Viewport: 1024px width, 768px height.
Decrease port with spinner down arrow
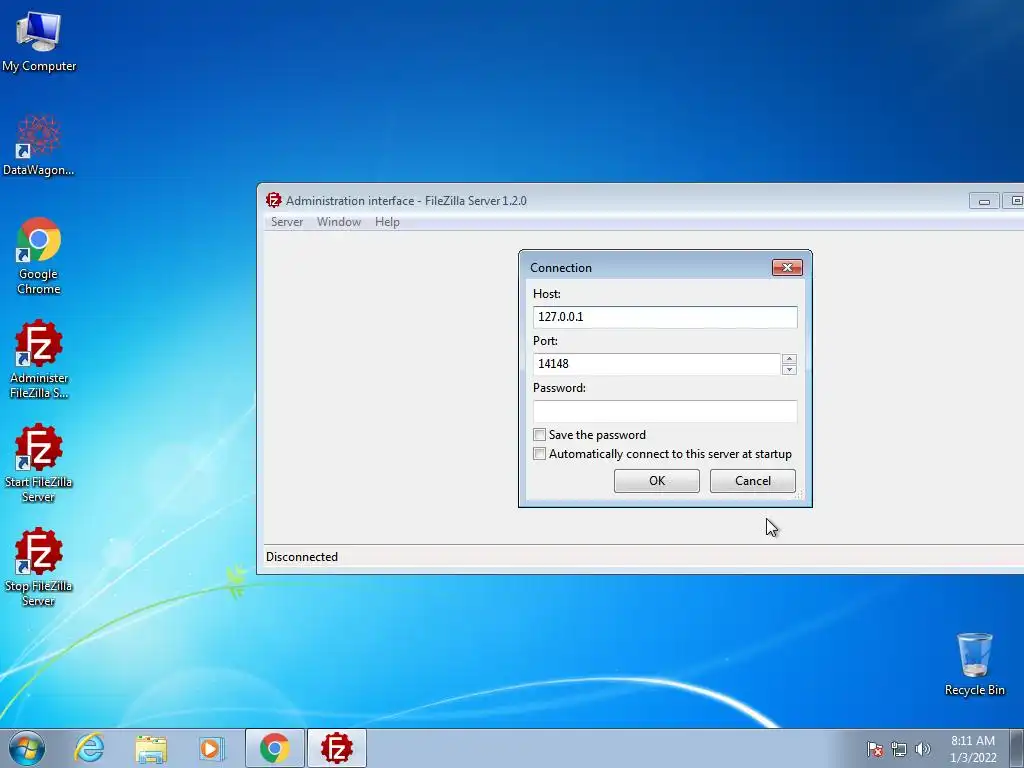[x=789, y=370]
